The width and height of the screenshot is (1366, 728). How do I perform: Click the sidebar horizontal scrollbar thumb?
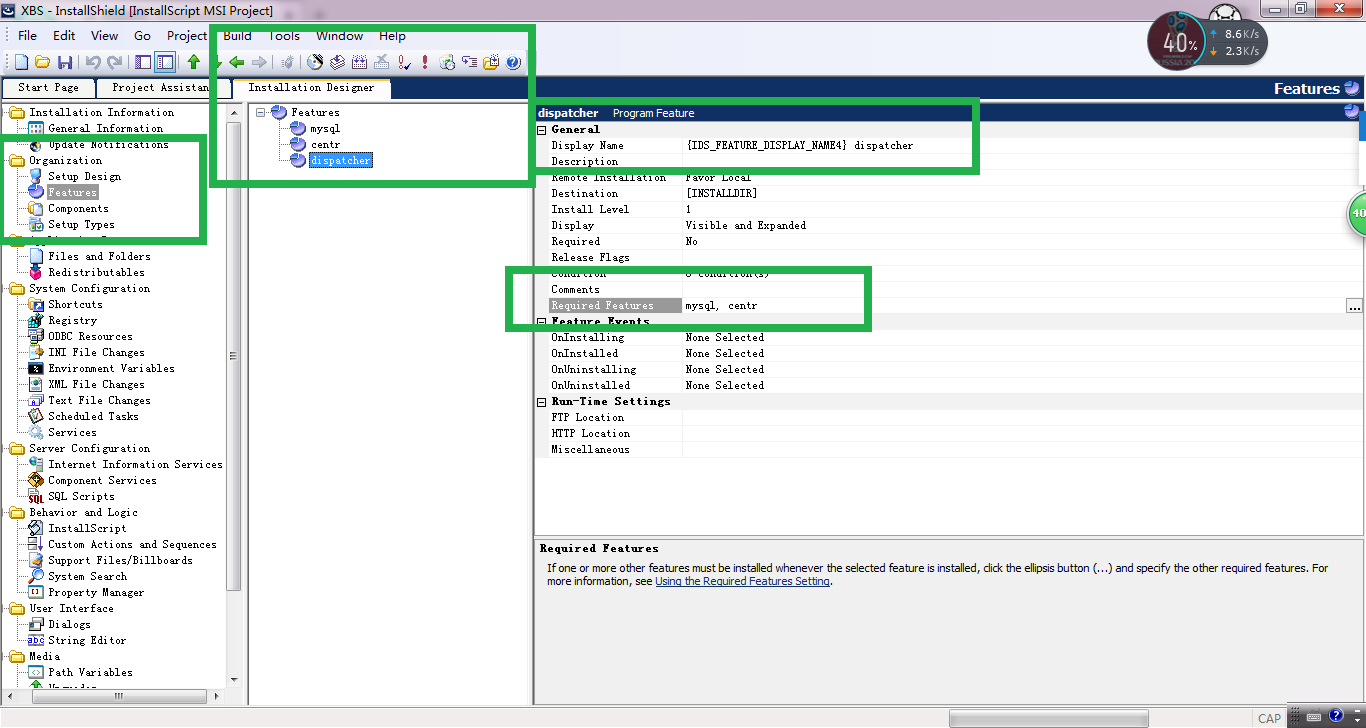point(119,696)
